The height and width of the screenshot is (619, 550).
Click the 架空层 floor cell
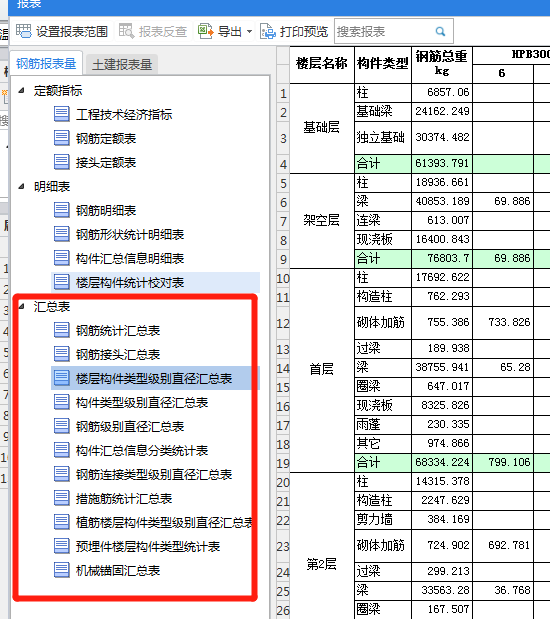click(x=322, y=220)
